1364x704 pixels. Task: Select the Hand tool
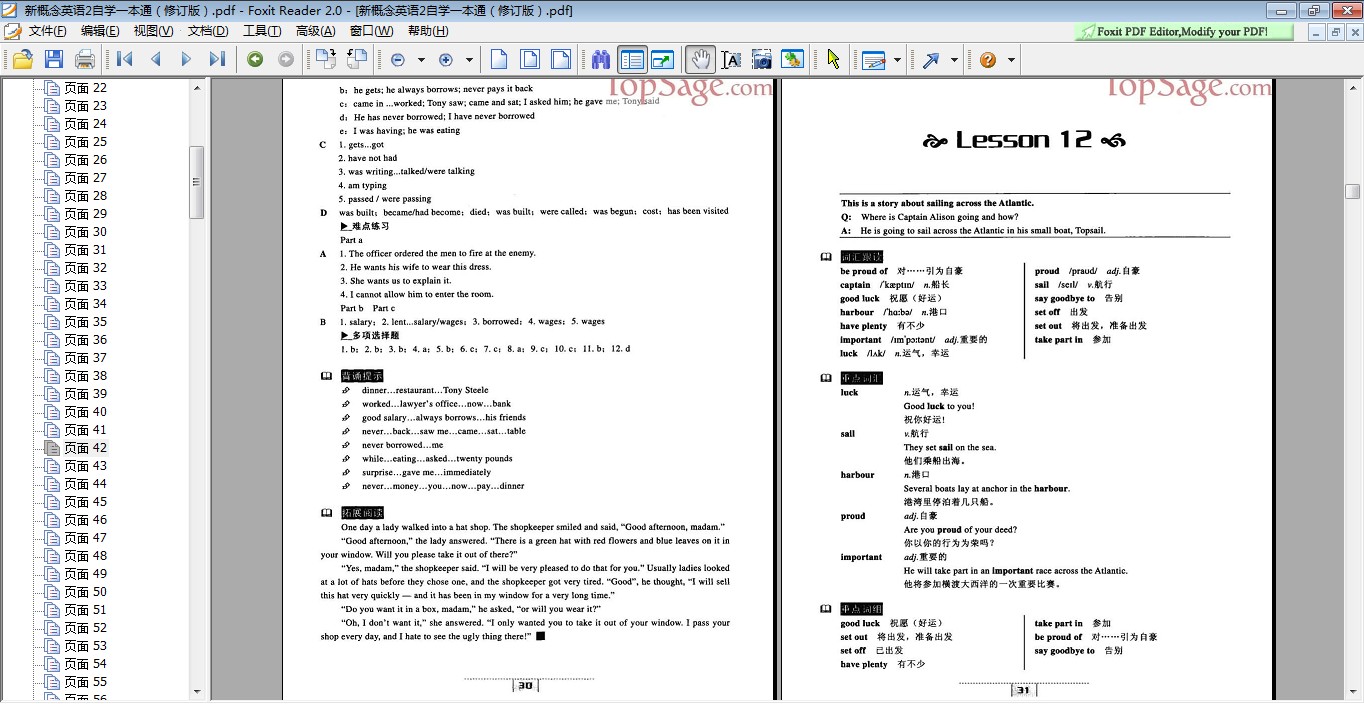point(700,60)
